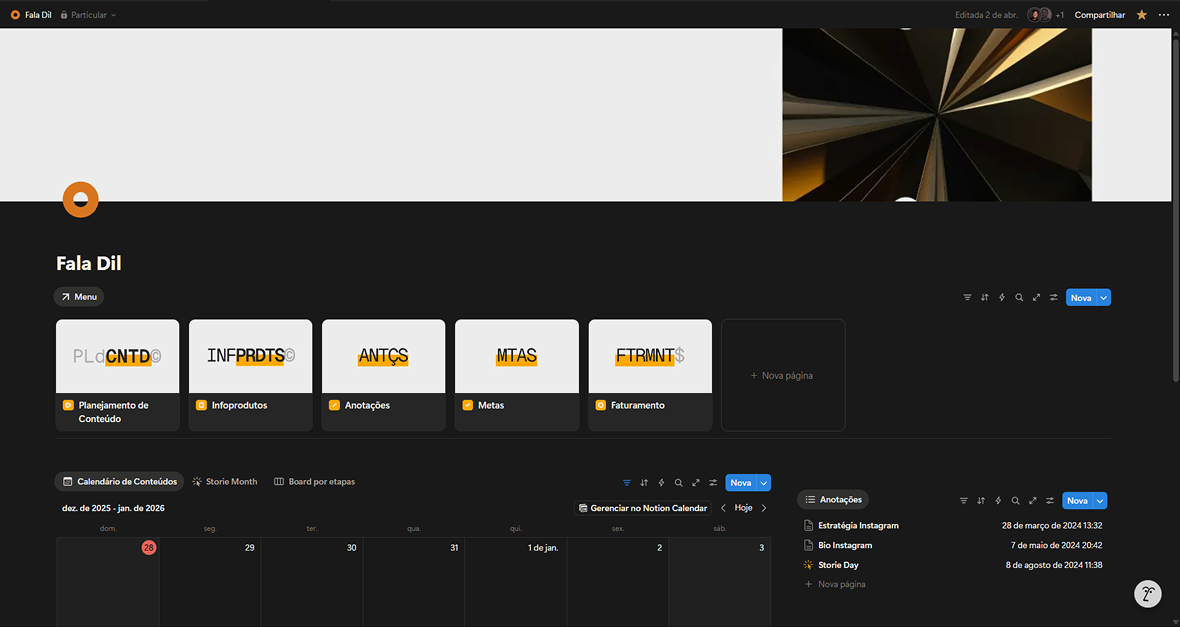Image resolution: width=1180 pixels, height=627 pixels.
Task: Click the sort icon in the calendar toolbar
Action: click(x=644, y=483)
